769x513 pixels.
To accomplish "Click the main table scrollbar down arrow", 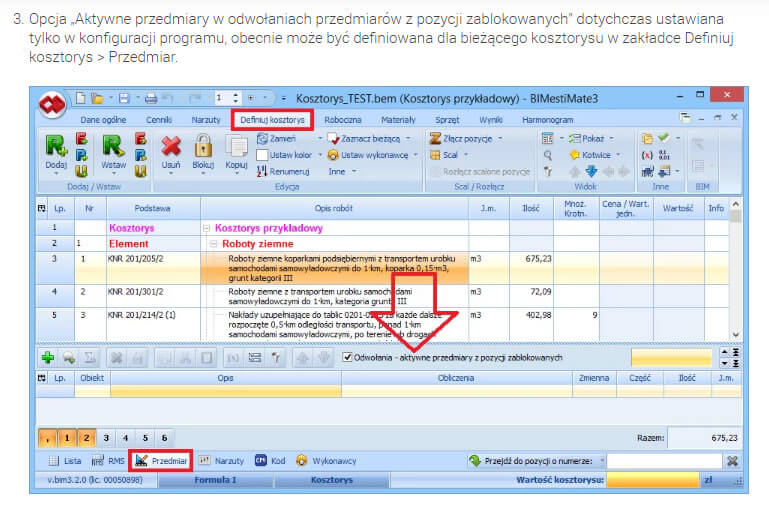I will (x=735, y=335).
